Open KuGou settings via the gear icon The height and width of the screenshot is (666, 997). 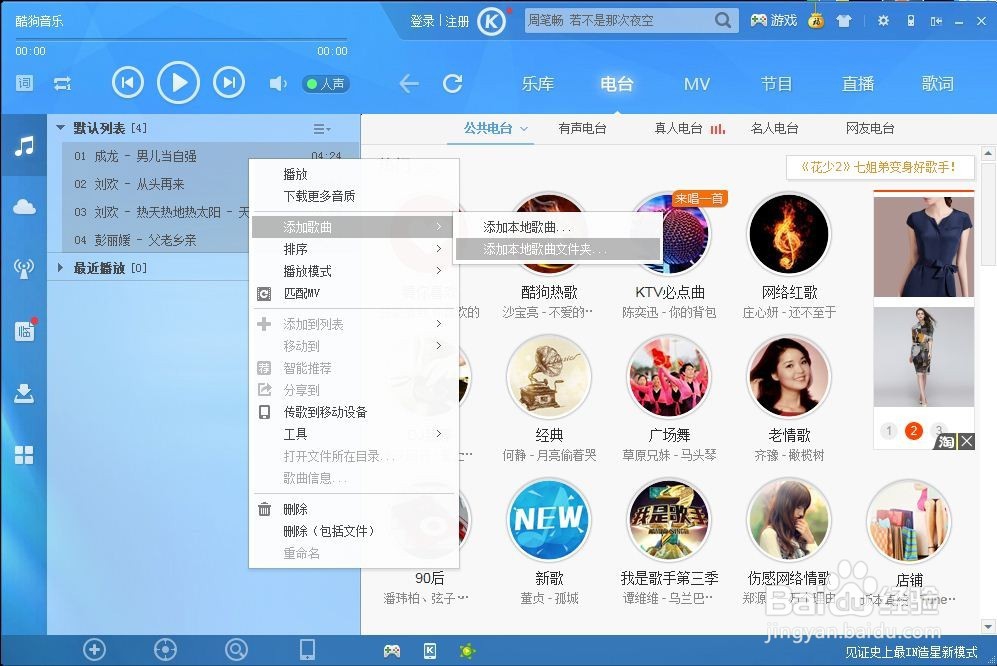click(x=883, y=20)
